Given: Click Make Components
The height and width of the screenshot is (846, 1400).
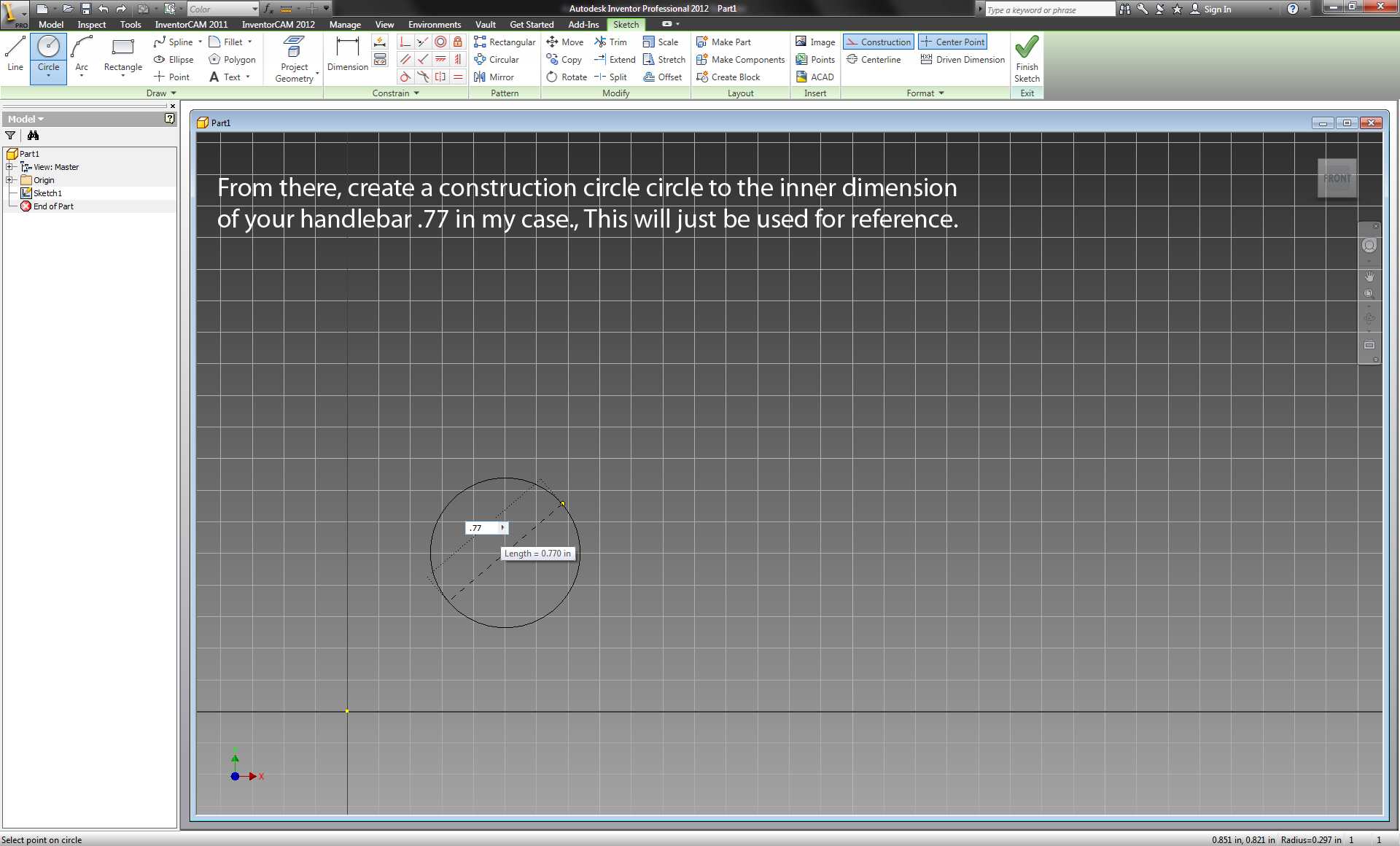Looking at the screenshot, I should coord(741,60).
